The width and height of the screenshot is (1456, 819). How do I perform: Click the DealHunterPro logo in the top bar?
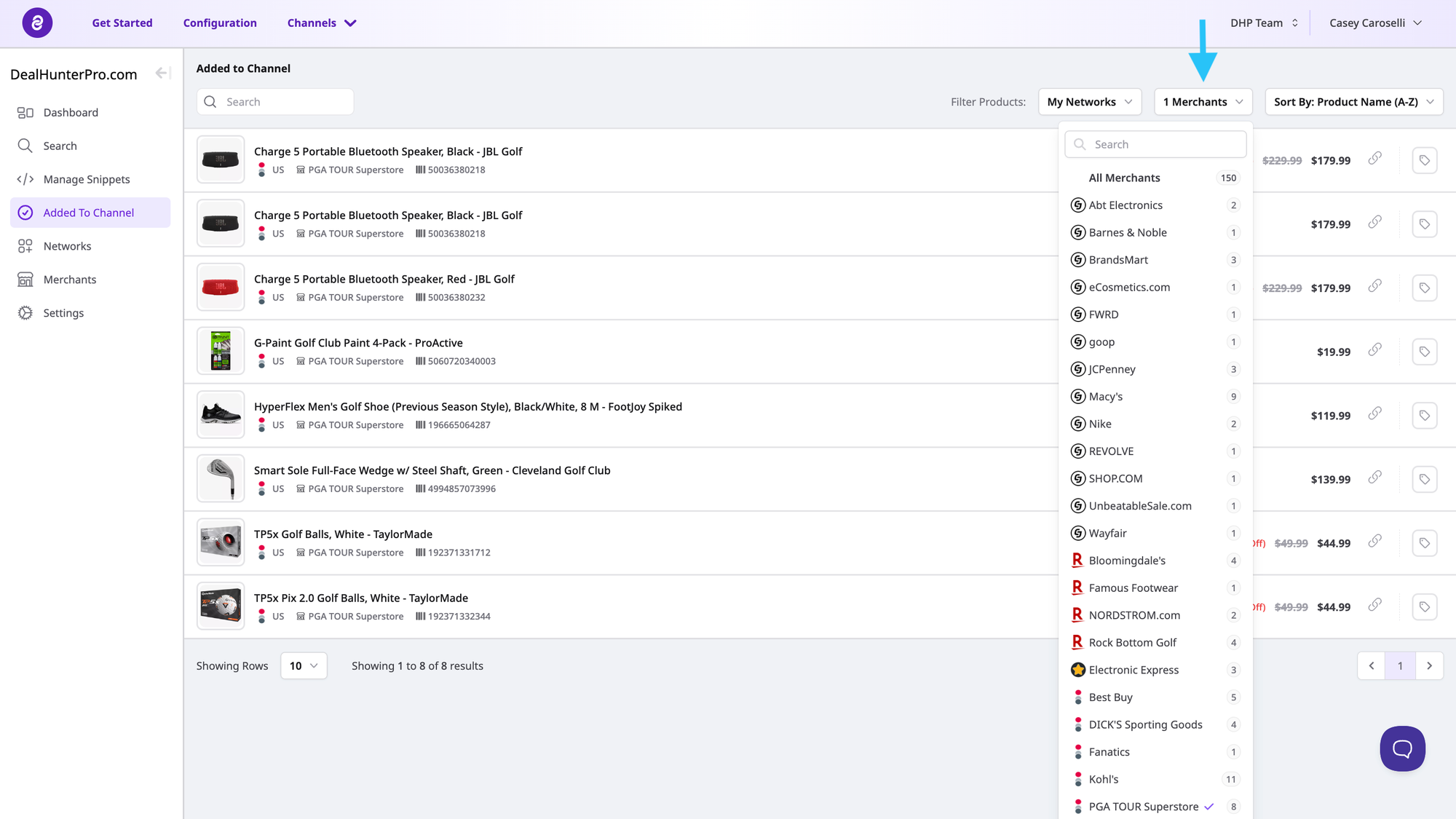37,23
